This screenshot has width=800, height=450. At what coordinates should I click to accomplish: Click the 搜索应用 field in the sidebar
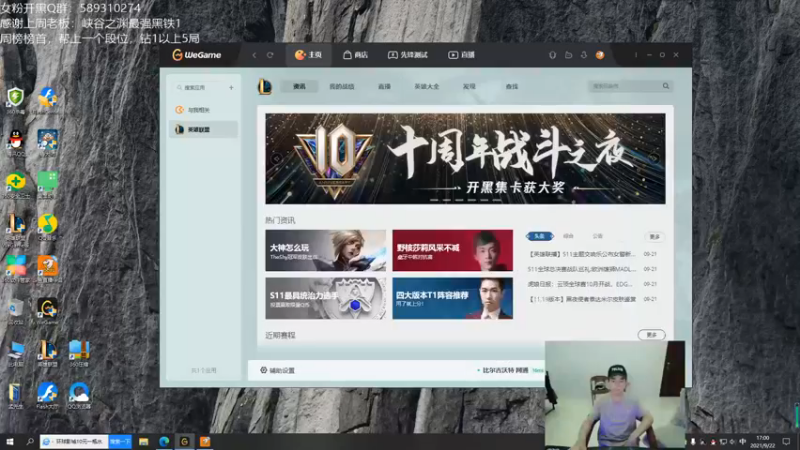coord(199,88)
